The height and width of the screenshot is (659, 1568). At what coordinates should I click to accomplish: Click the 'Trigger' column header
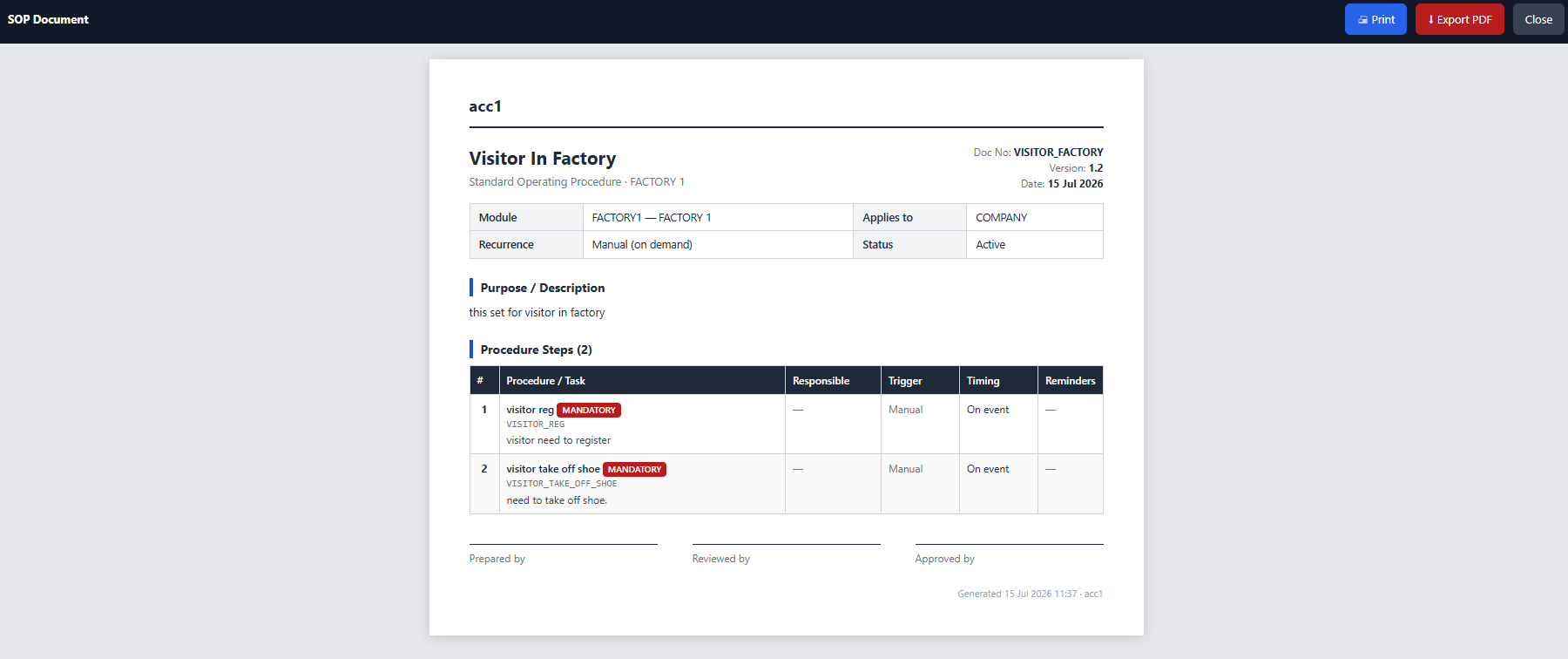tap(920, 381)
